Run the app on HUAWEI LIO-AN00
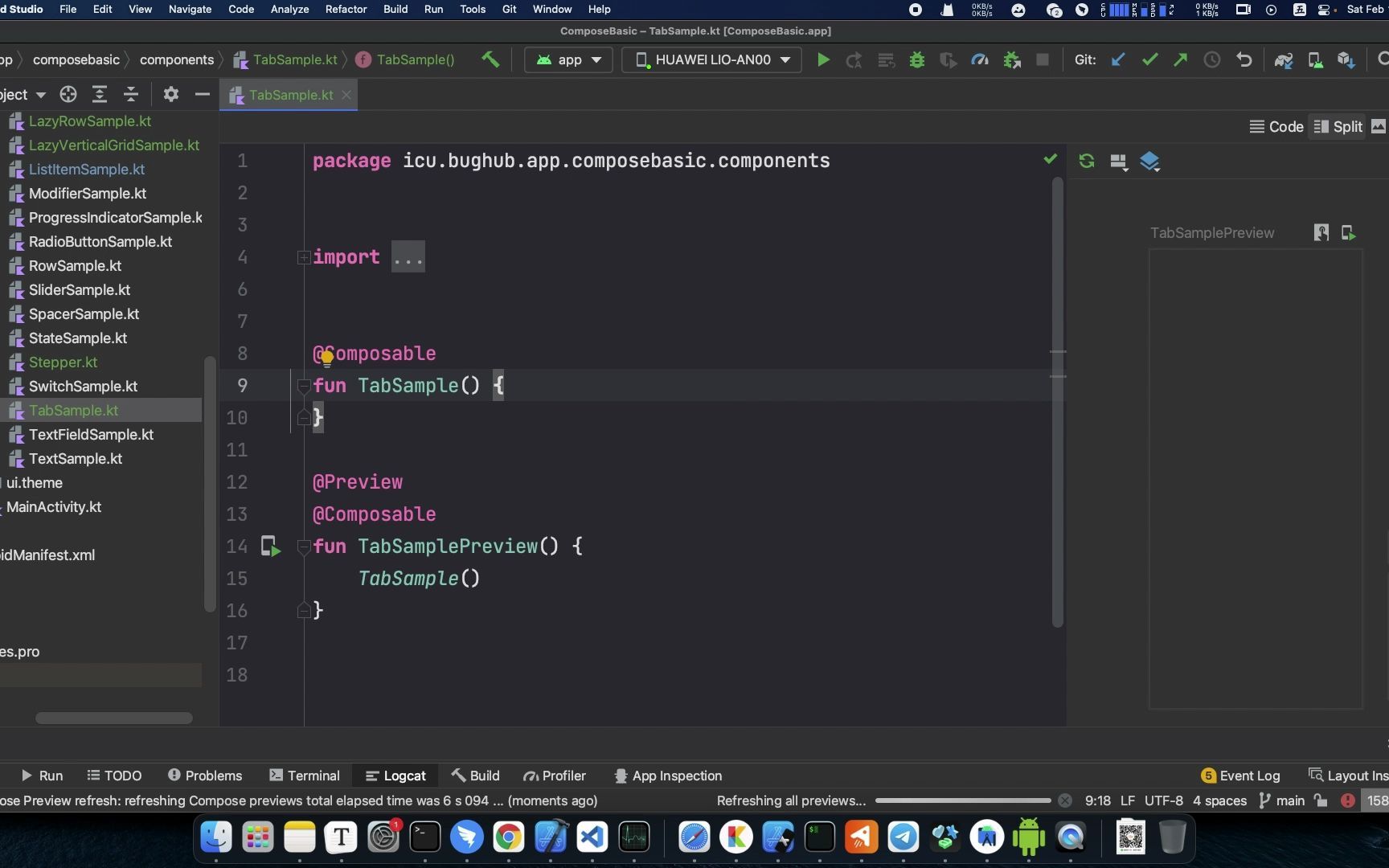Viewport: 1389px width, 868px height. point(823,59)
